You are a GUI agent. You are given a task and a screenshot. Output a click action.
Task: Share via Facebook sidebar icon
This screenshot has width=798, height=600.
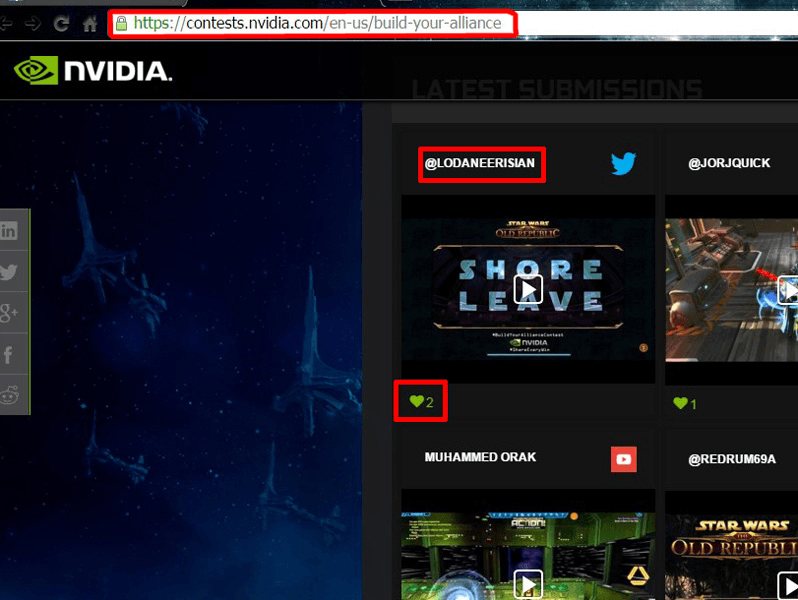[x=8, y=354]
